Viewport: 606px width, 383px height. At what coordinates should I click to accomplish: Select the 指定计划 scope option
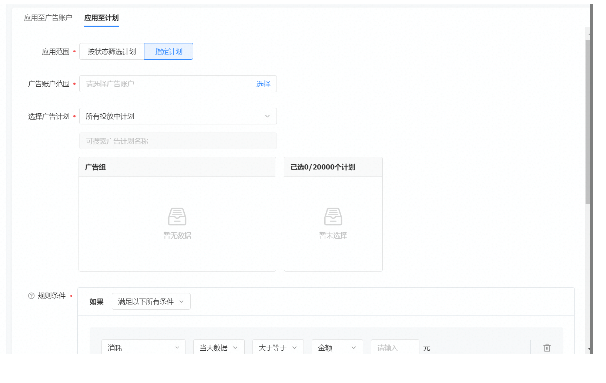(x=169, y=51)
